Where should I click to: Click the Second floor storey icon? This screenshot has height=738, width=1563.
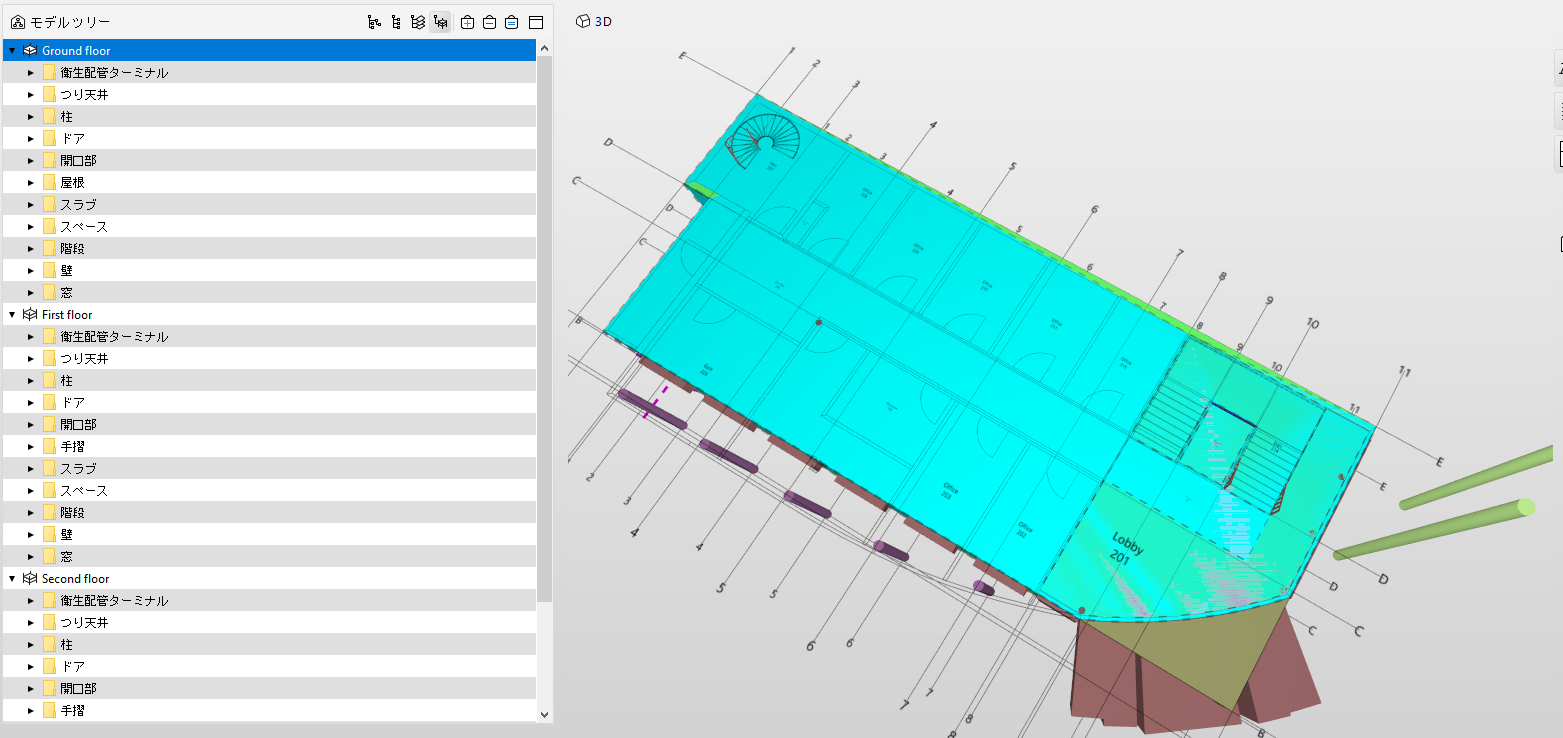tap(30, 578)
